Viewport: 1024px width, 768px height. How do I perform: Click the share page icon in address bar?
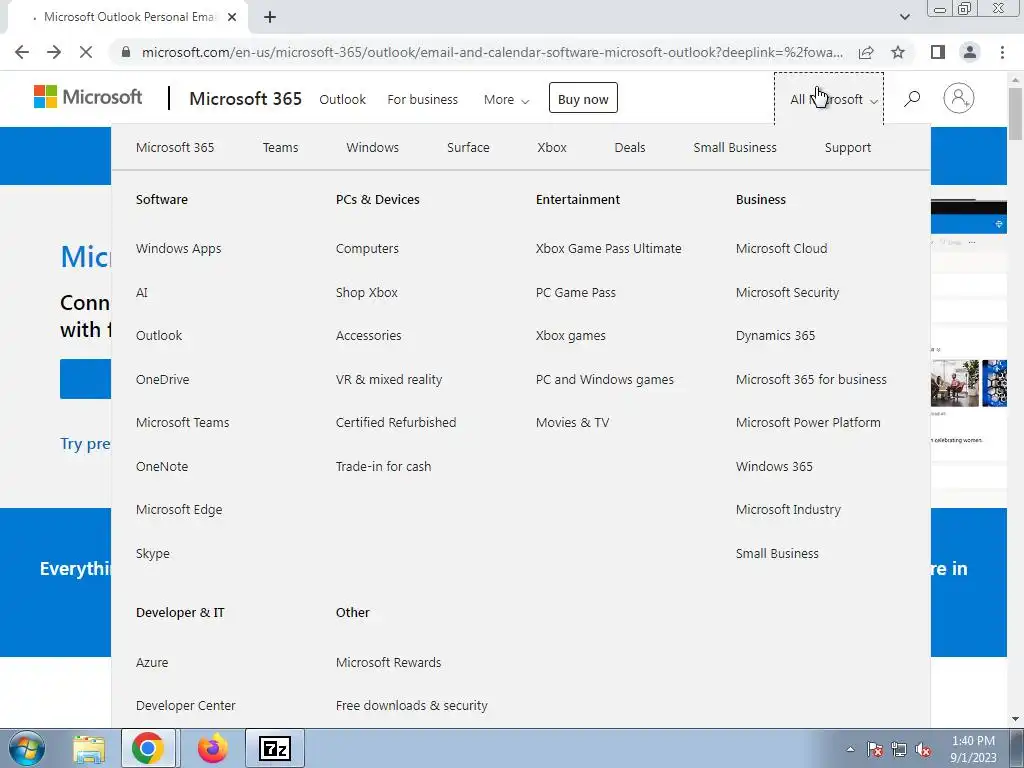click(x=866, y=52)
